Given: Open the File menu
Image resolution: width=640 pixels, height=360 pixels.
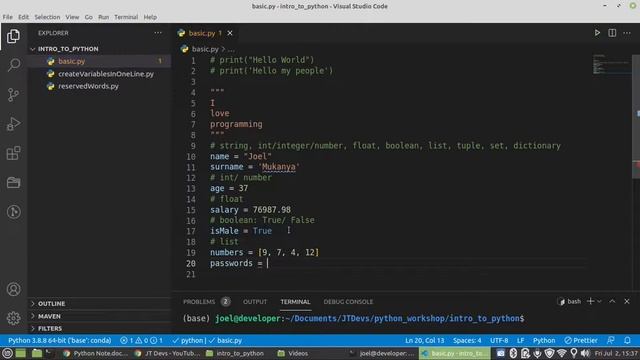Looking at the screenshot, I should click(x=7, y=17).
